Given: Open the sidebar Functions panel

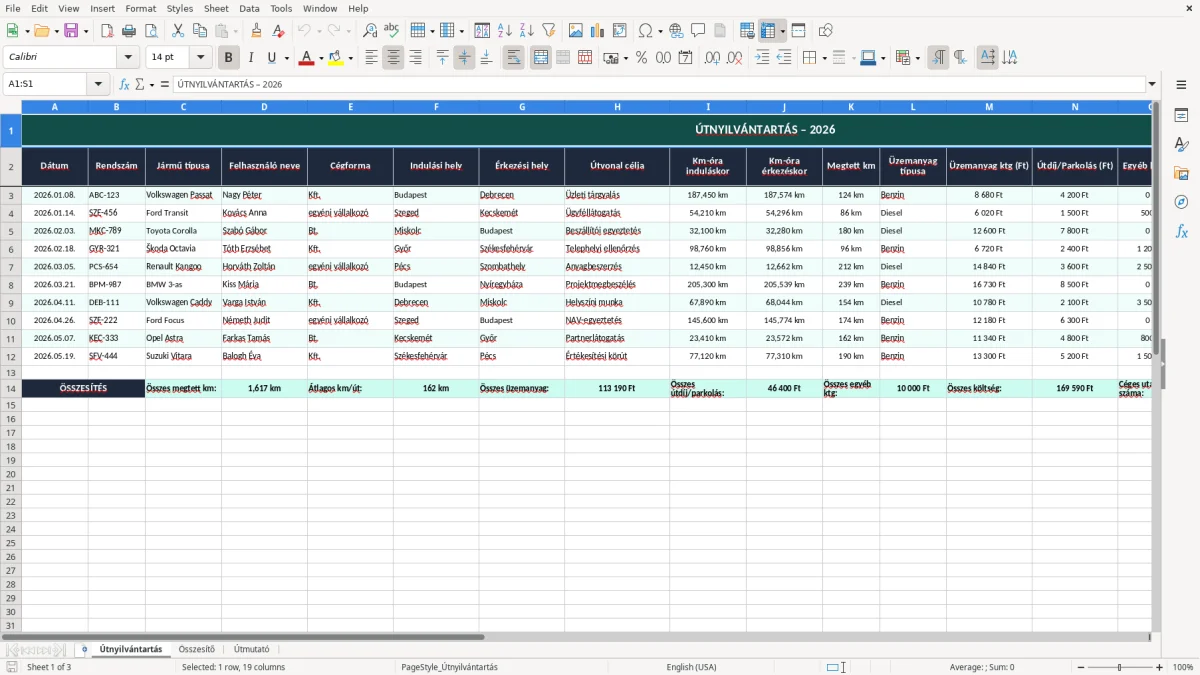Looking at the screenshot, I should (1181, 231).
